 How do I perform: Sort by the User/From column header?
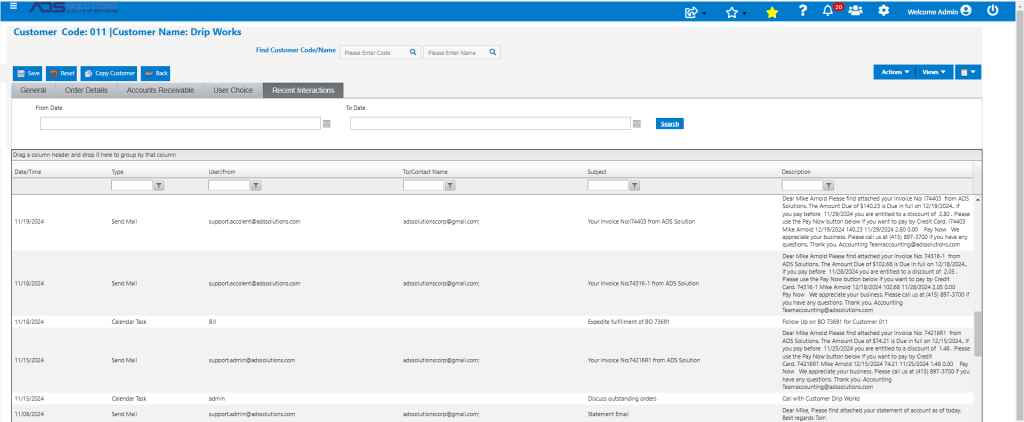[x=222, y=172]
